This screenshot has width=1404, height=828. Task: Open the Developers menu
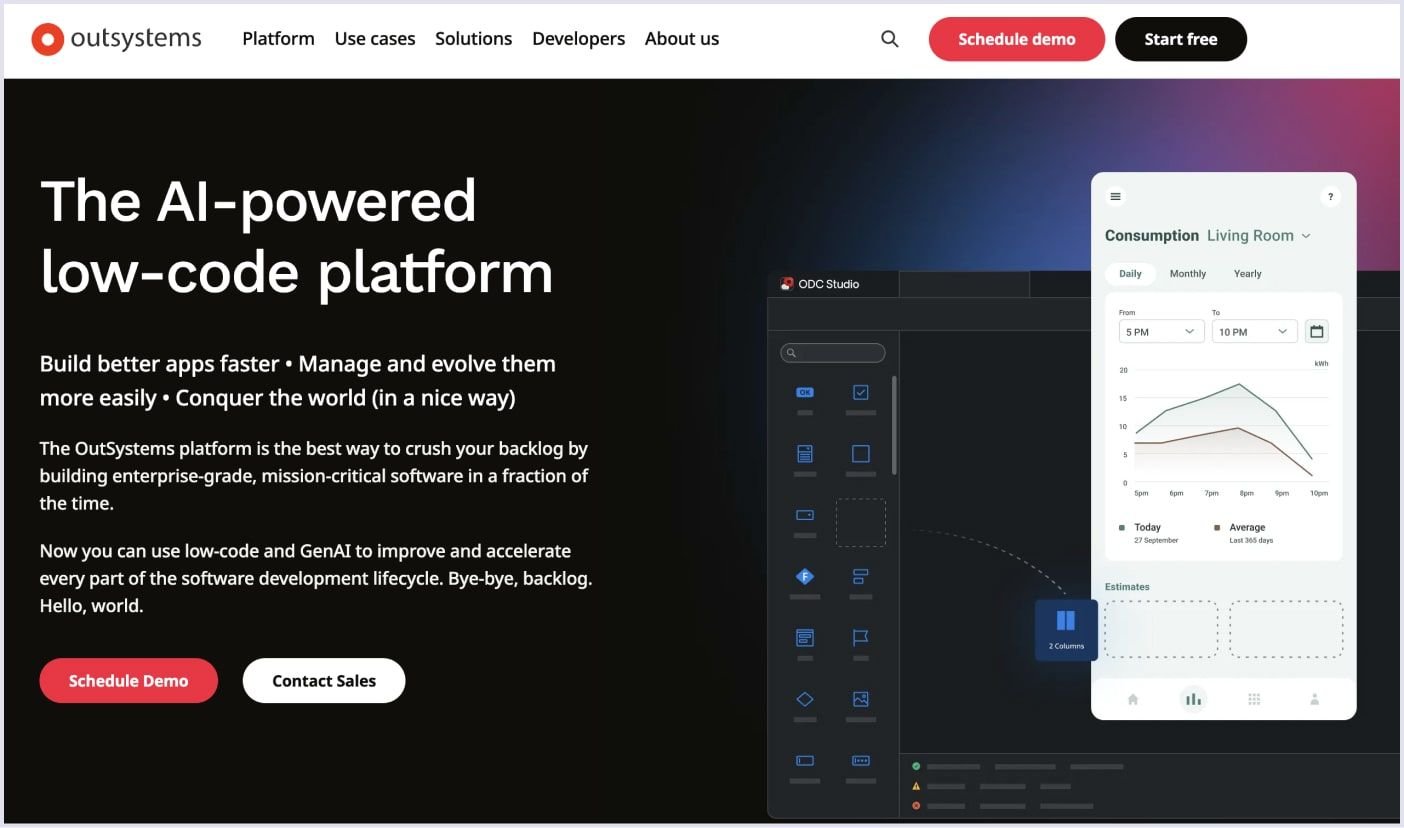[x=578, y=39]
